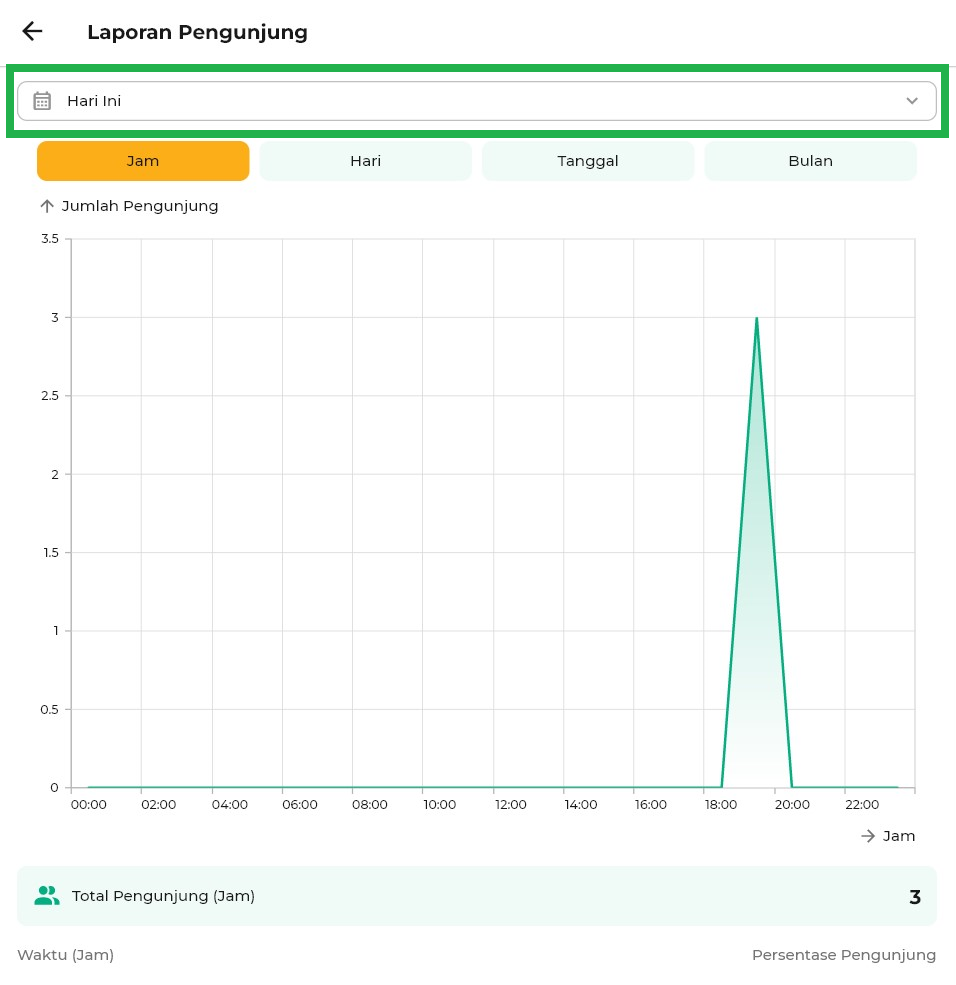The image size is (956, 985).
Task: Click the Persentase Pengunjung column header
Action: click(x=843, y=955)
